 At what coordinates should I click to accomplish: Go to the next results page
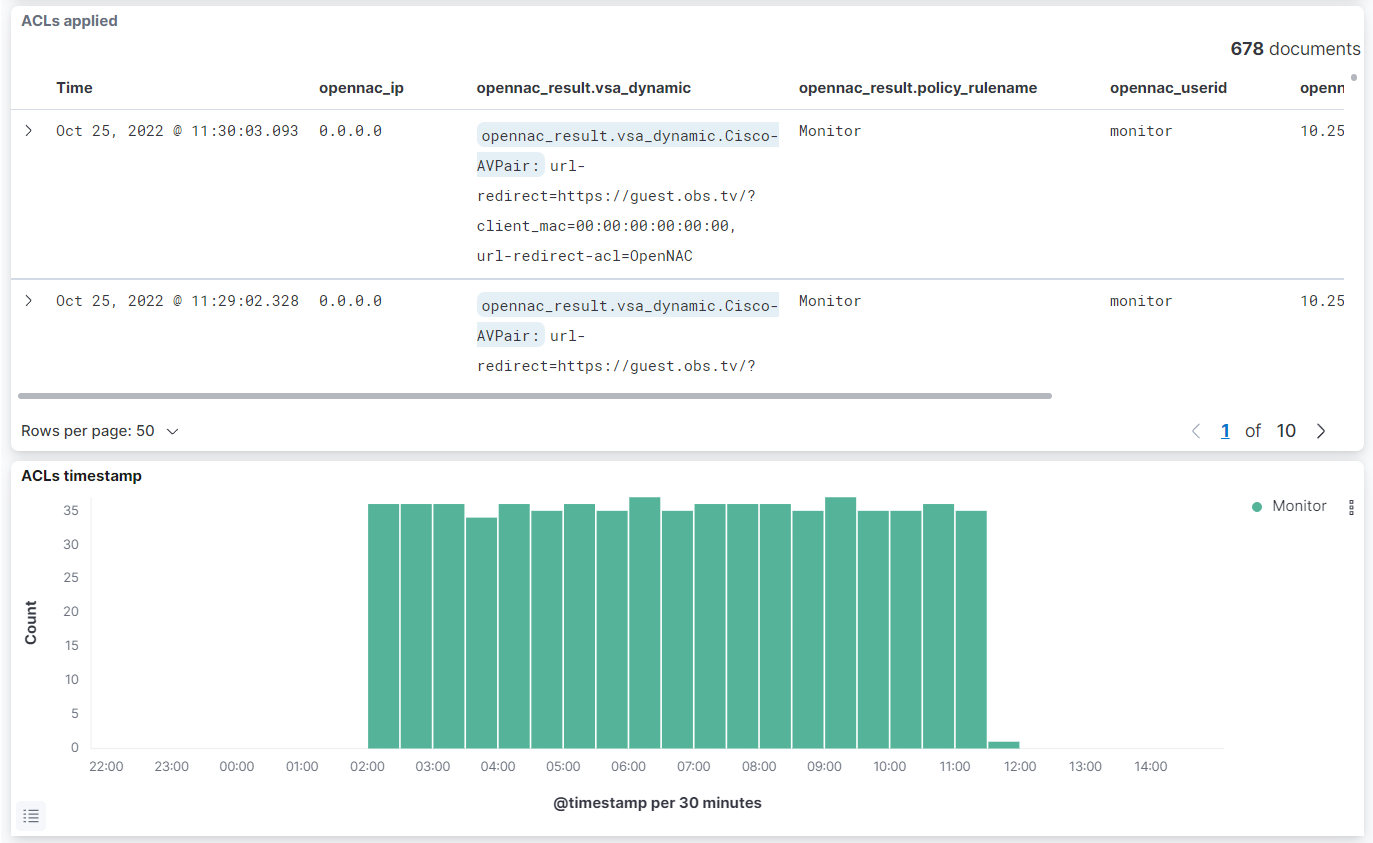1321,431
